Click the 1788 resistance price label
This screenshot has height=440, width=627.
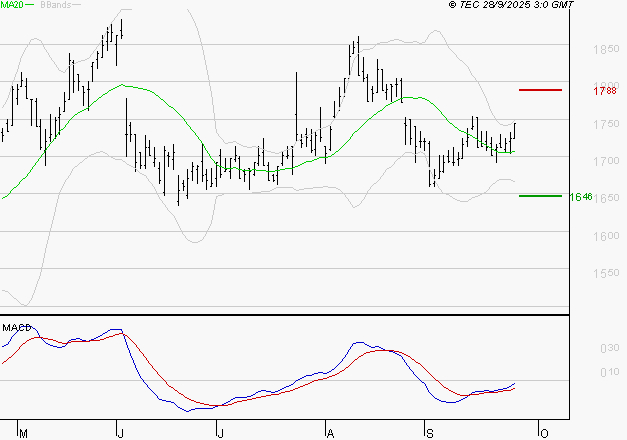point(604,91)
